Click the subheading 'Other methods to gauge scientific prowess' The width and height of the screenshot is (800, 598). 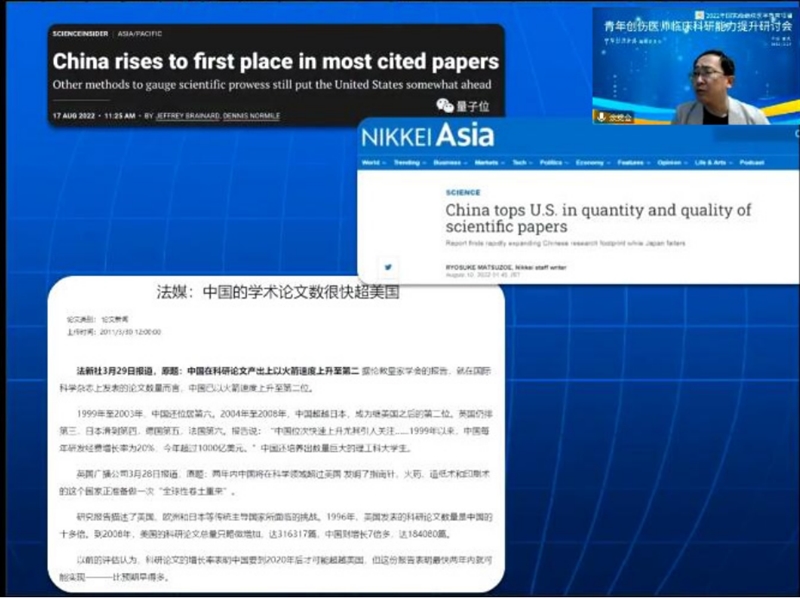point(272,85)
